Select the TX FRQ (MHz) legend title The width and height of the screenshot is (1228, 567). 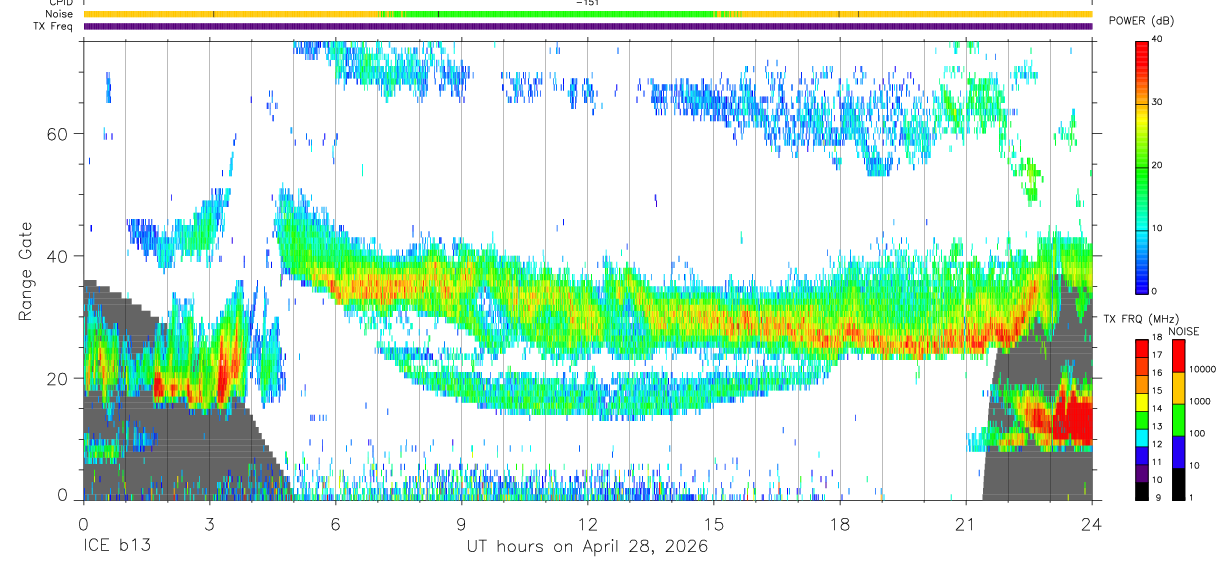(x=1141, y=318)
